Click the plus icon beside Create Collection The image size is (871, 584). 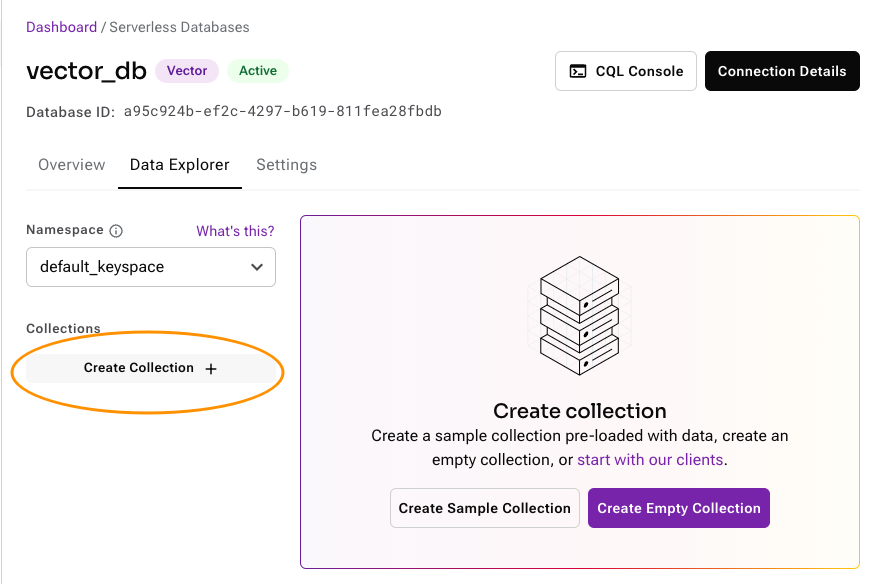click(x=210, y=369)
